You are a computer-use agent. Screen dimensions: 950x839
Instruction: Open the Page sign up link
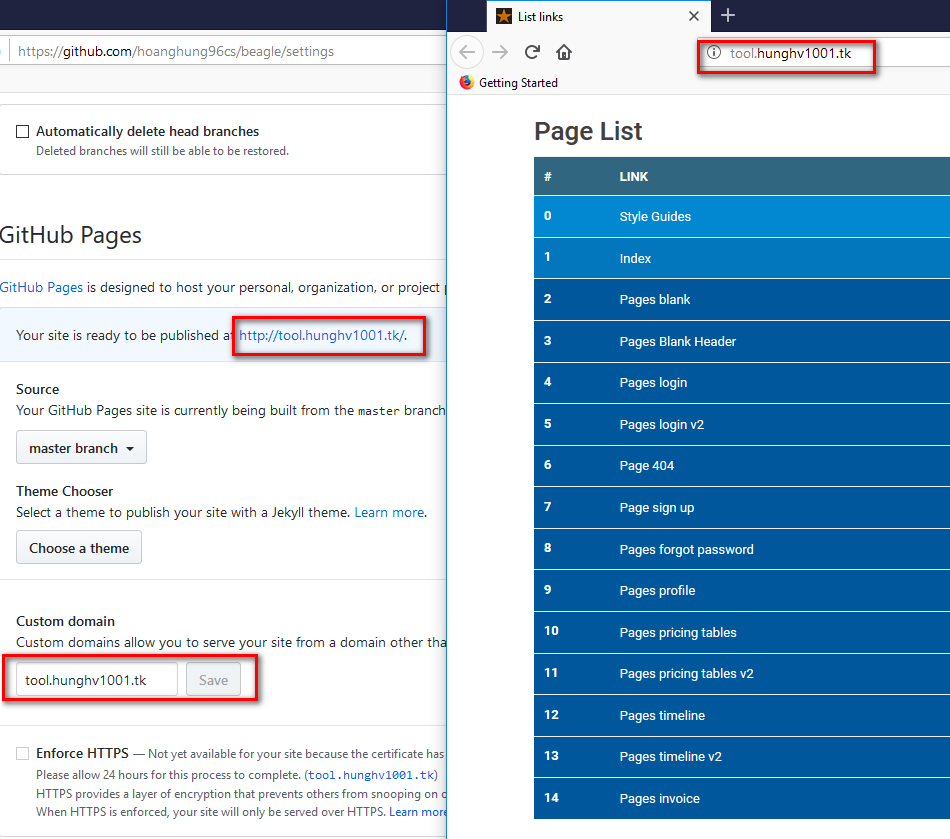coord(657,508)
